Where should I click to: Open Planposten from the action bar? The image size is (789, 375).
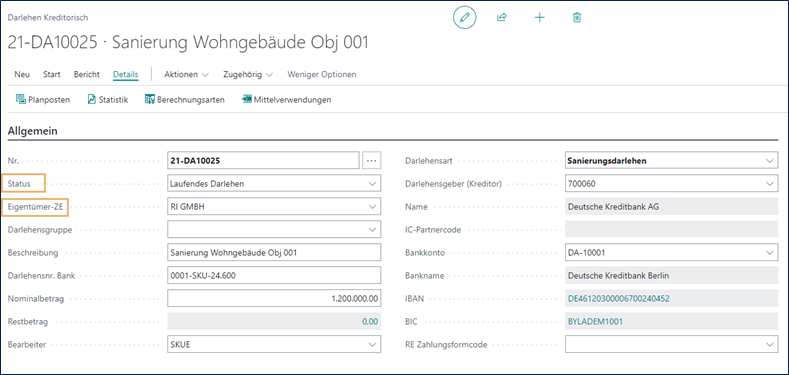click(x=43, y=100)
